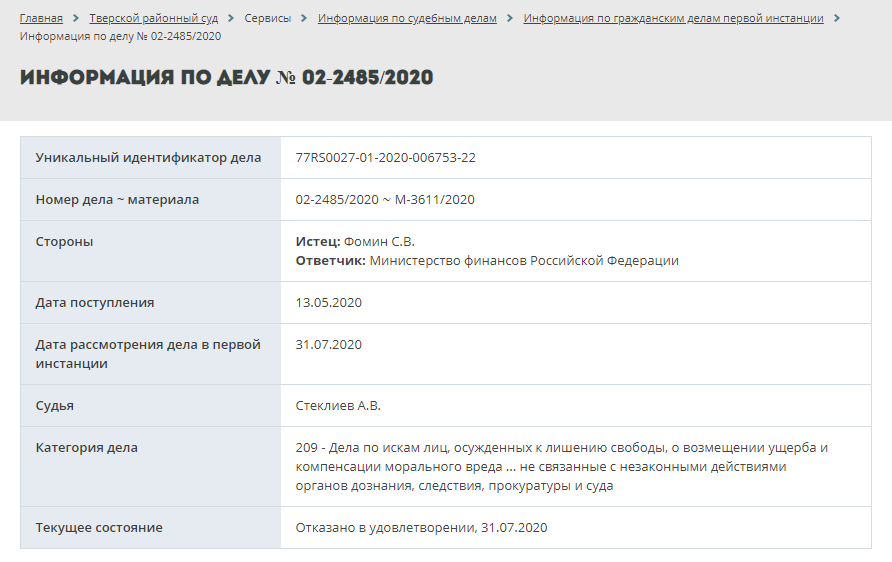This screenshot has height=562, width=892.
Task: Click the Текущее состояние row label
Action: 99,528
